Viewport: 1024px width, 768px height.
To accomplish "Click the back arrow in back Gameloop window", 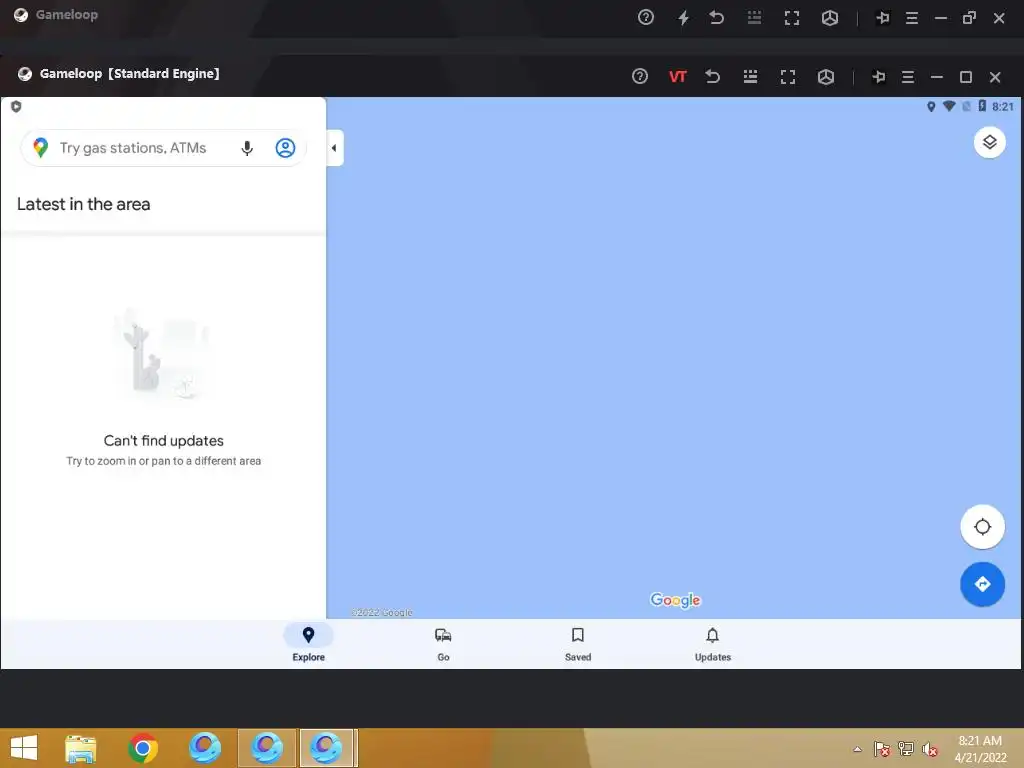I will coord(717,18).
